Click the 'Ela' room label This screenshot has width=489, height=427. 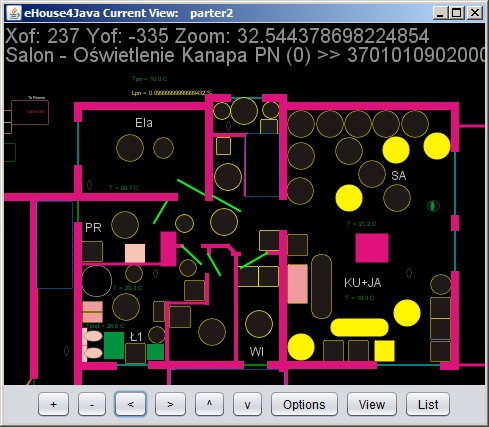point(144,123)
